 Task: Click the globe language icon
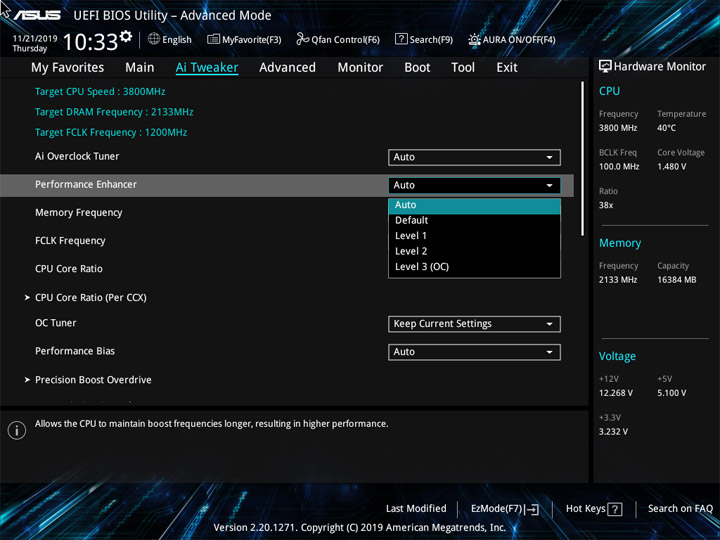pos(154,39)
